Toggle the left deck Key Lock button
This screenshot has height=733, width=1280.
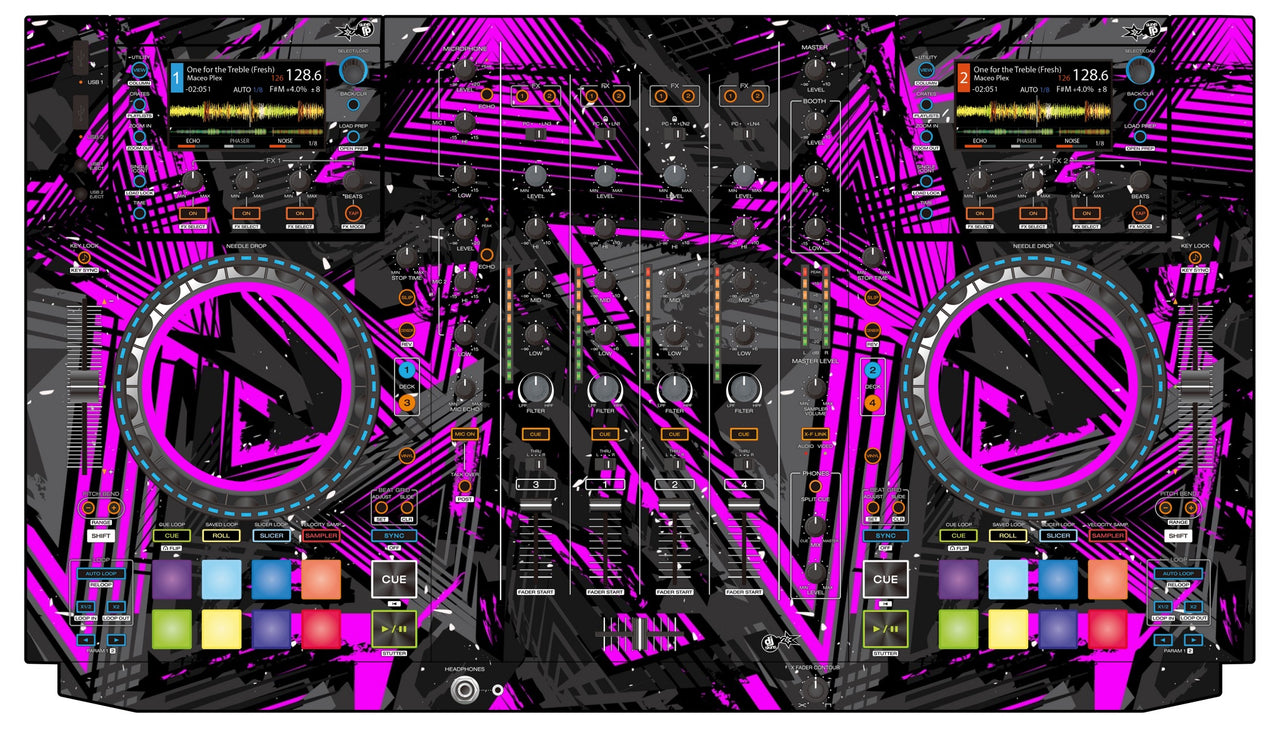(x=87, y=258)
